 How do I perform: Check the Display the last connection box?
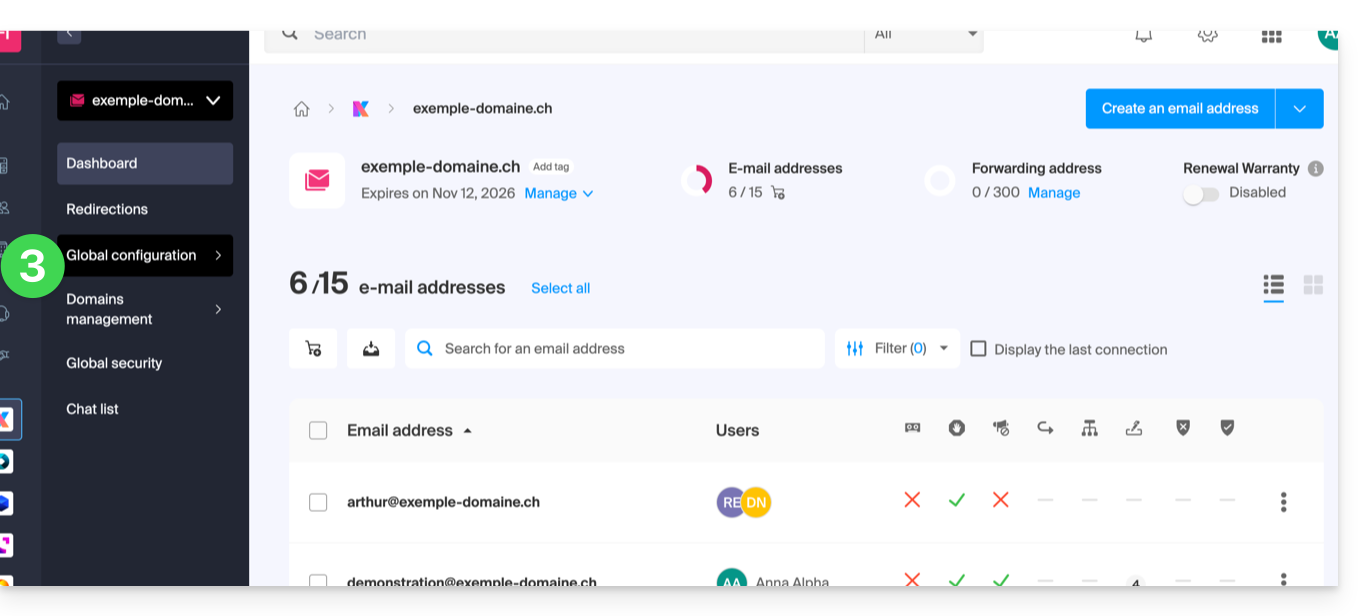tap(979, 349)
